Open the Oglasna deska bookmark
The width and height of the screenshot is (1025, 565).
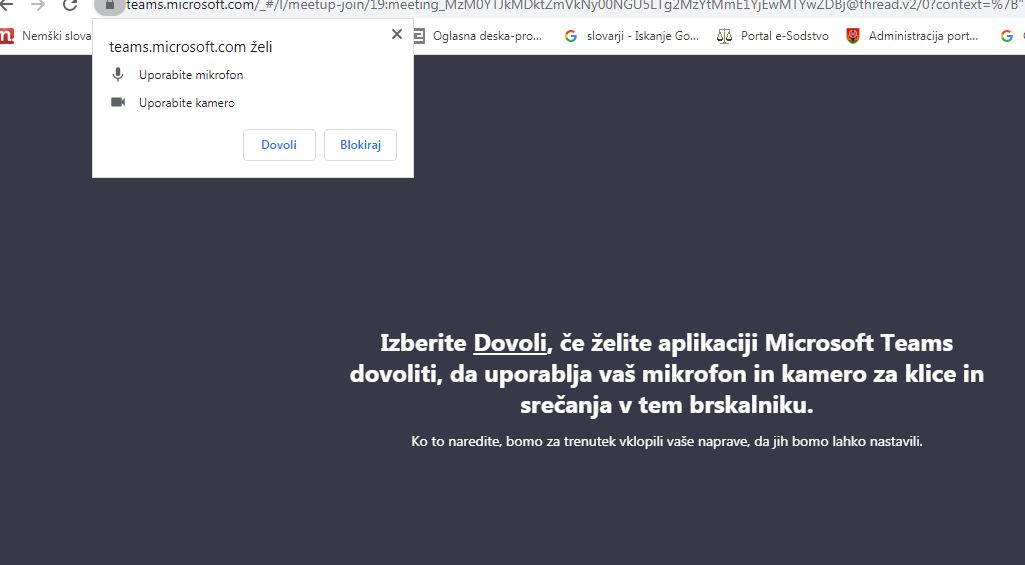(478, 36)
